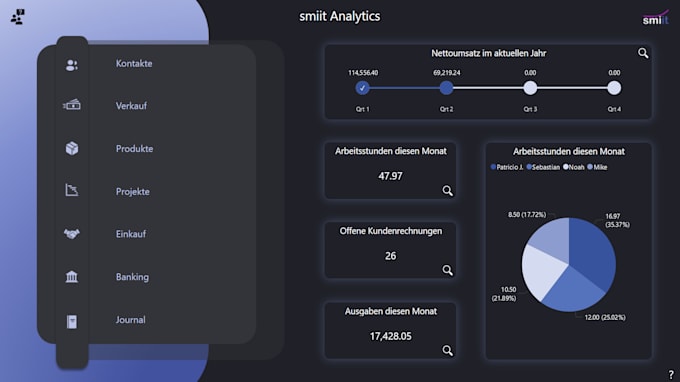Click the 47.97 hours value
The image size is (680, 382).
click(x=390, y=176)
